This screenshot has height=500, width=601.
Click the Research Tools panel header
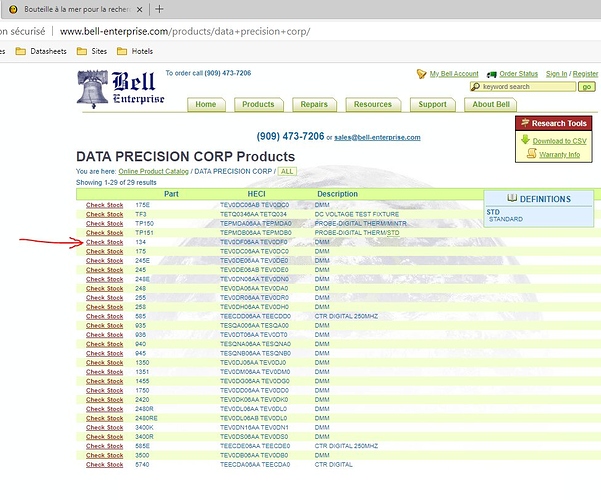coord(554,123)
